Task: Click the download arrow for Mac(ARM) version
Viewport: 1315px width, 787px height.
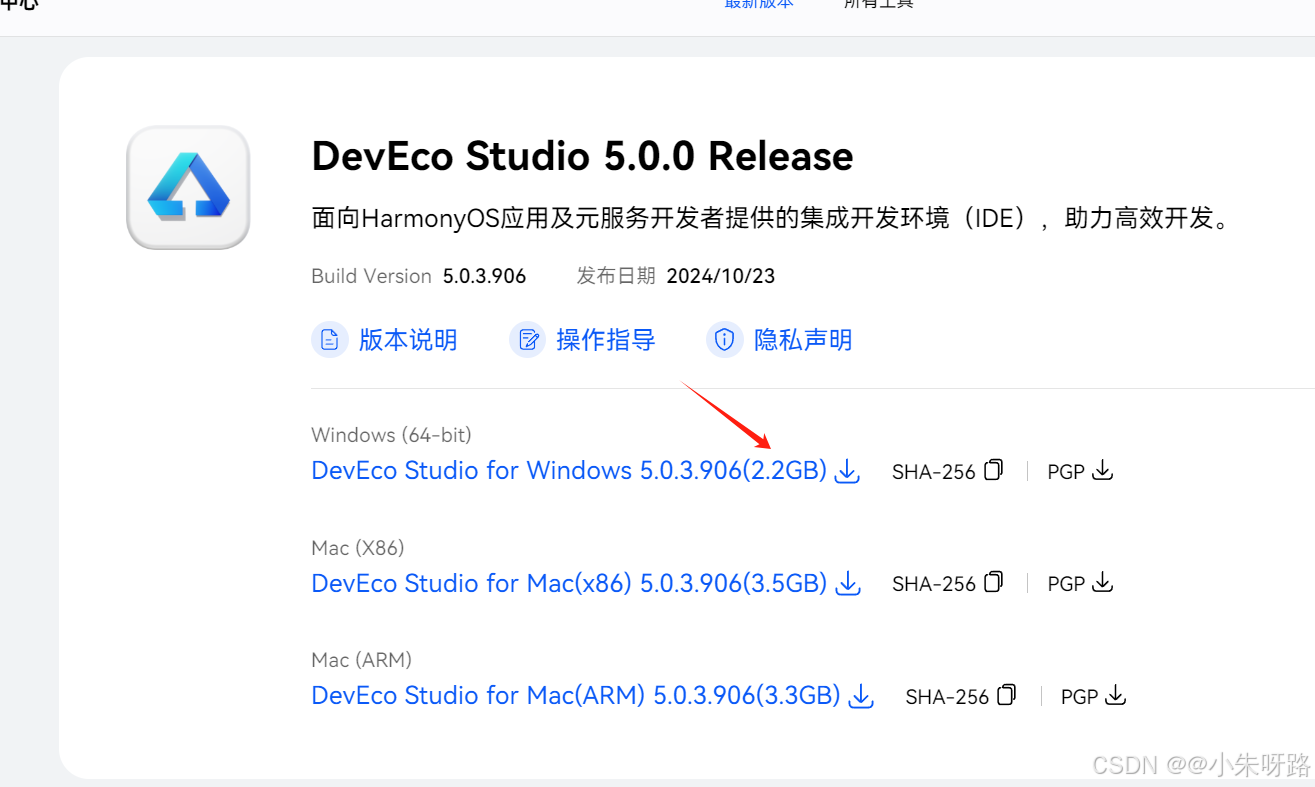Action: [x=860, y=696]
